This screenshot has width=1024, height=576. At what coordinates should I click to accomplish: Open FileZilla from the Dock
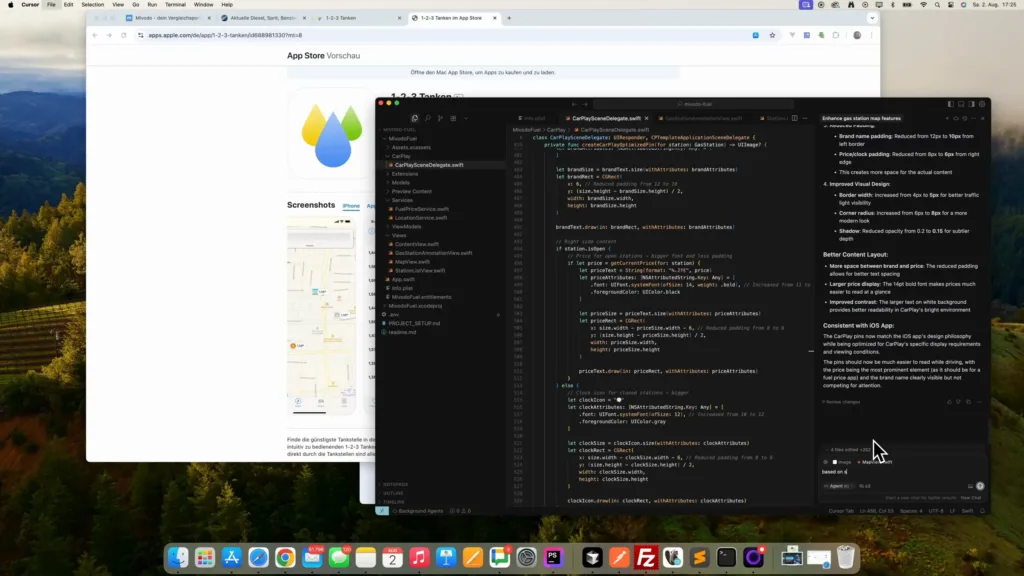[x=646, y=557]
